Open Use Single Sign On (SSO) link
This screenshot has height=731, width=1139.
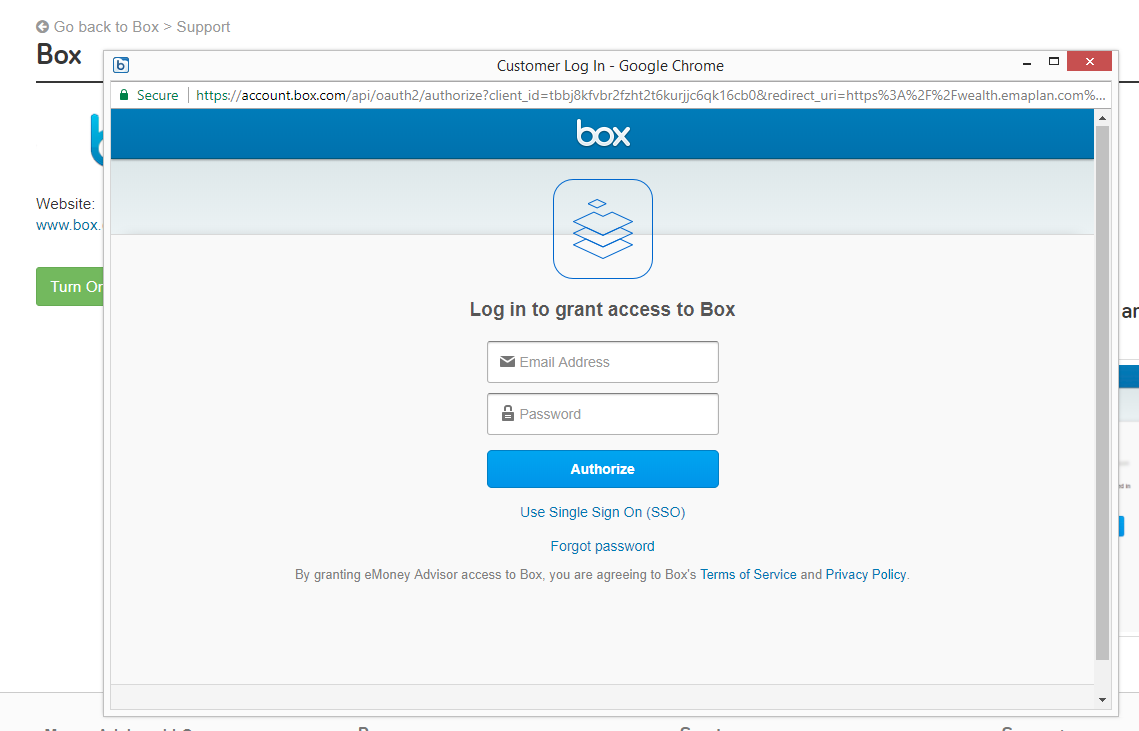coord(602,512)
